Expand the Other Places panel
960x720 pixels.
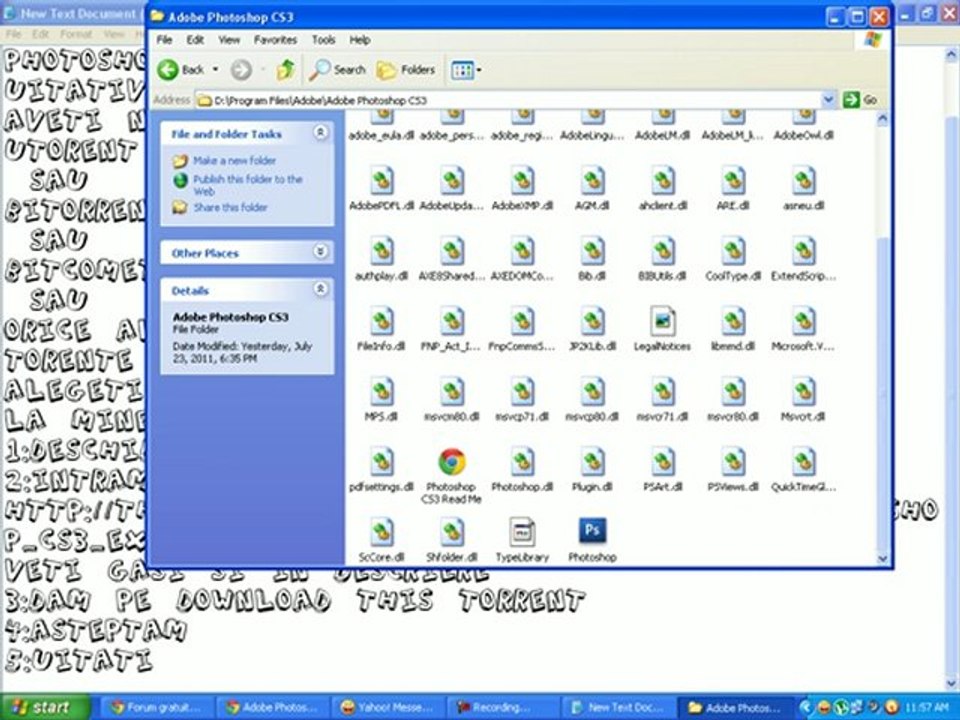(320, 252)
